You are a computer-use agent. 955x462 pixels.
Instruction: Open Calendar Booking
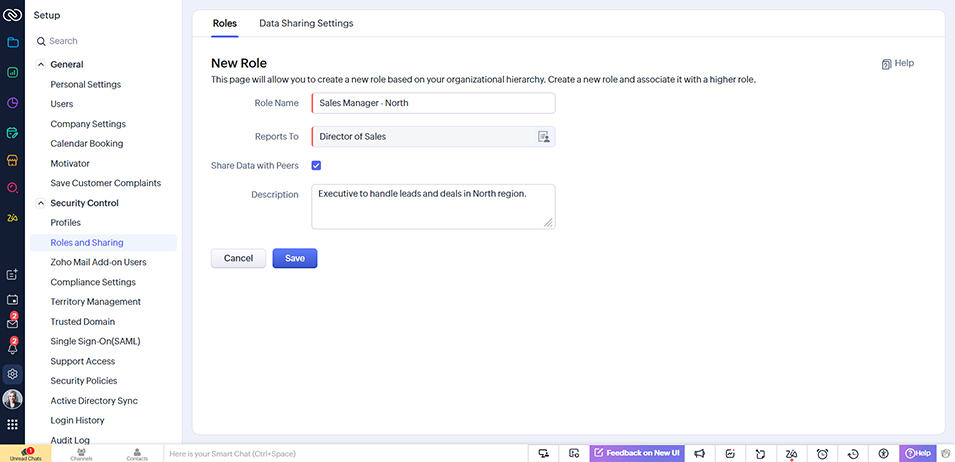[x=86, y=144]
